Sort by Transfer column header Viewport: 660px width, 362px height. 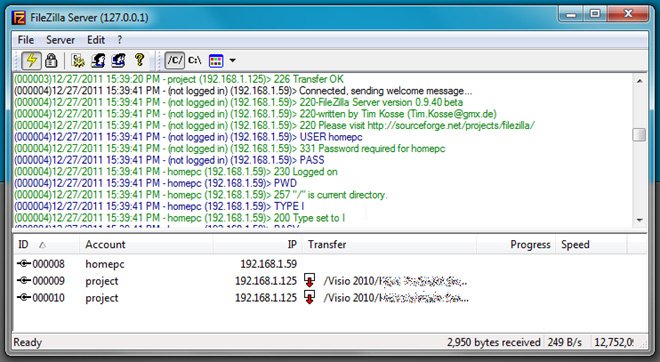click(389, 245)
